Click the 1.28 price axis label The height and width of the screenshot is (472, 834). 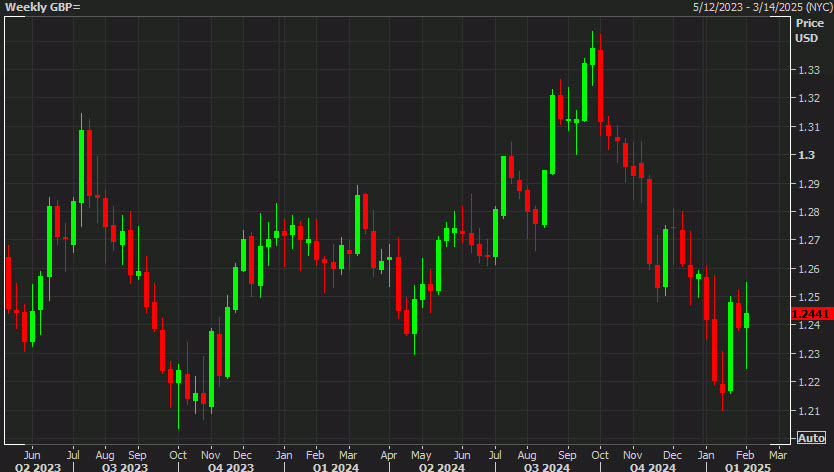[809, 212]
